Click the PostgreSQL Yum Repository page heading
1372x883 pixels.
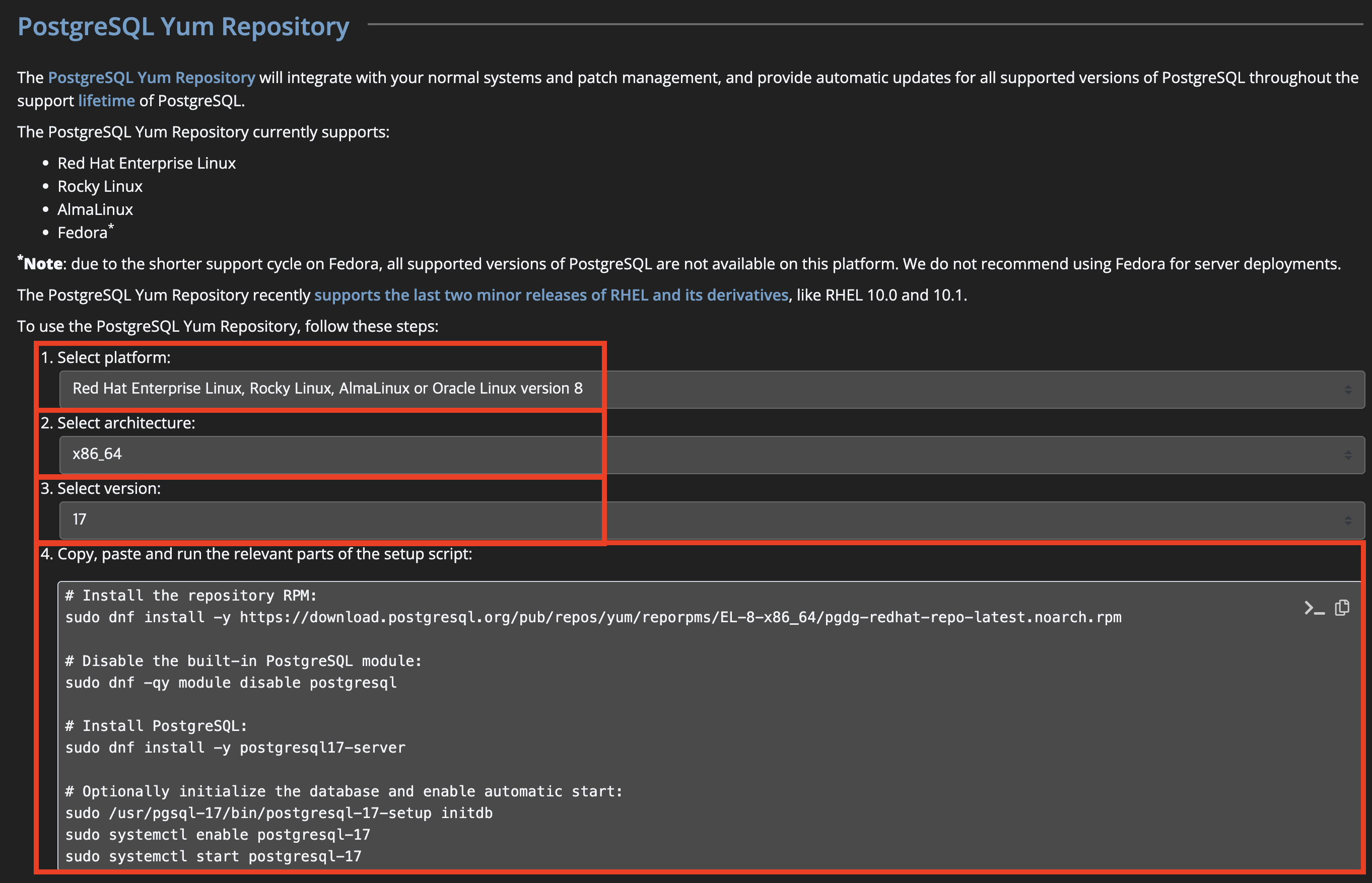tap(183, 27)
